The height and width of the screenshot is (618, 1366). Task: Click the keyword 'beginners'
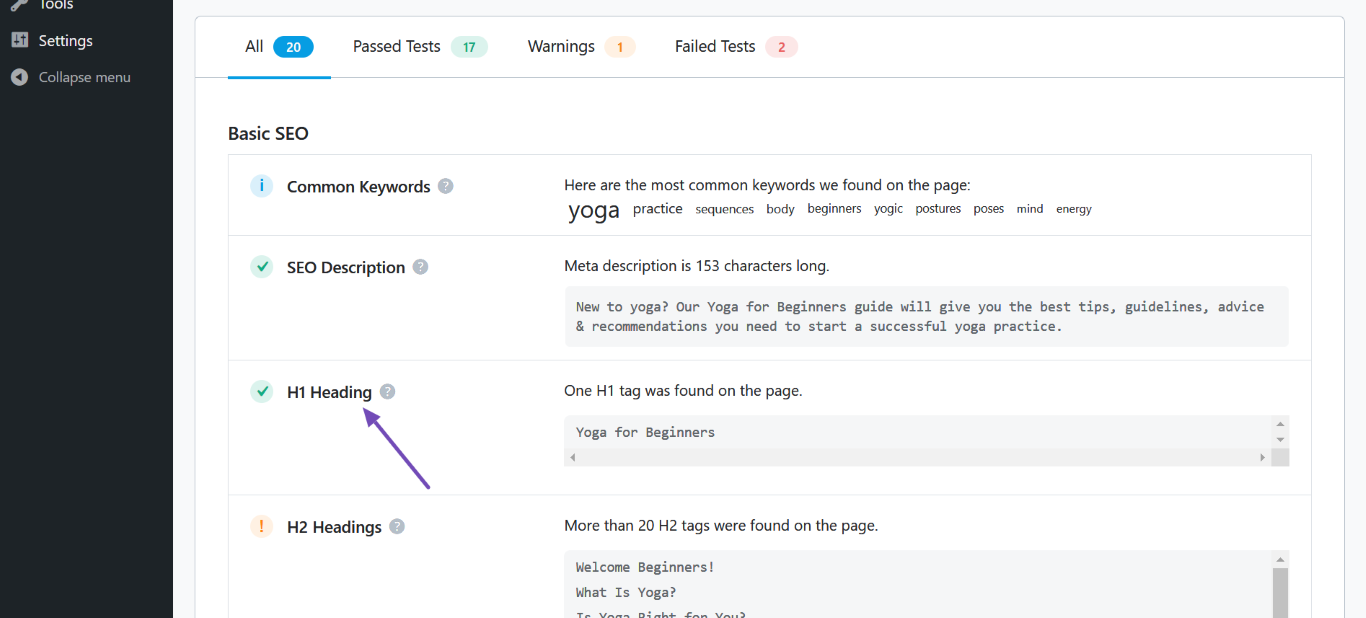(834, 209)
